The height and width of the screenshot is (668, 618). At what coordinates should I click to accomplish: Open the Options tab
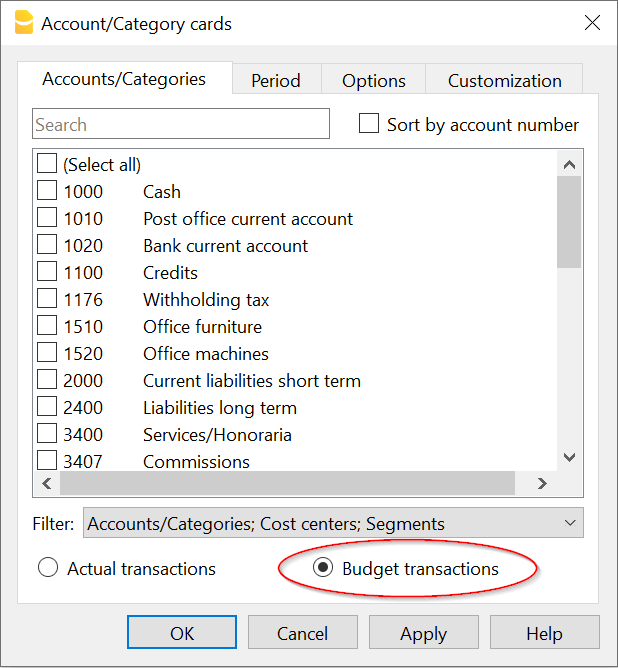[374, 81]
